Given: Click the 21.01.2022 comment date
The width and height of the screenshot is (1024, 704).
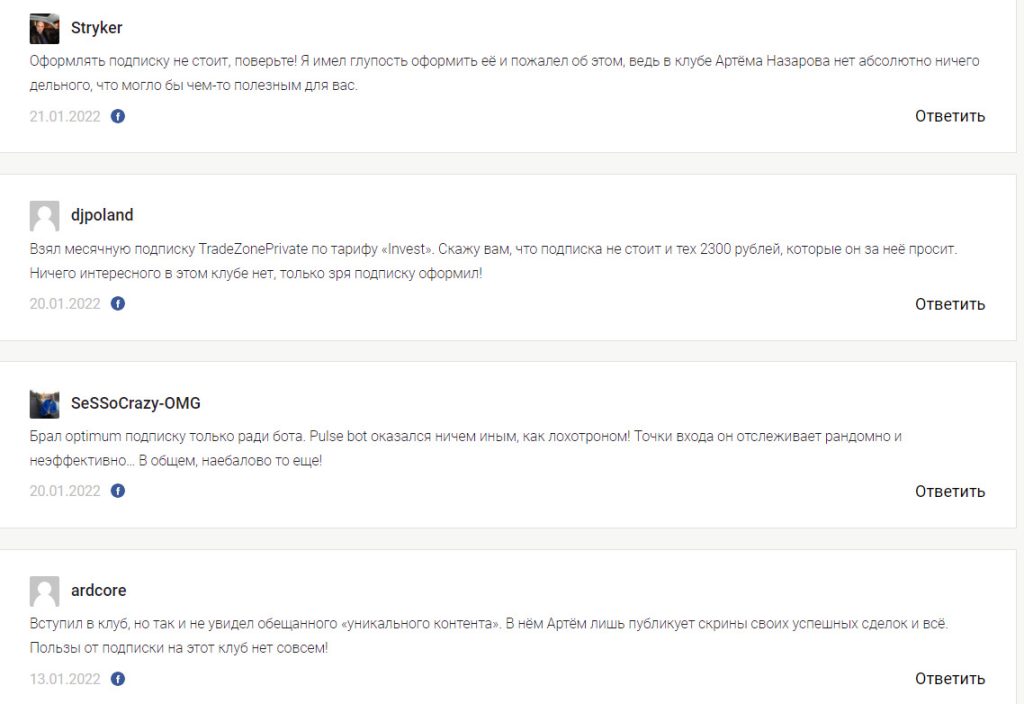Looking at the screenshot, I should tap(65, 116).
